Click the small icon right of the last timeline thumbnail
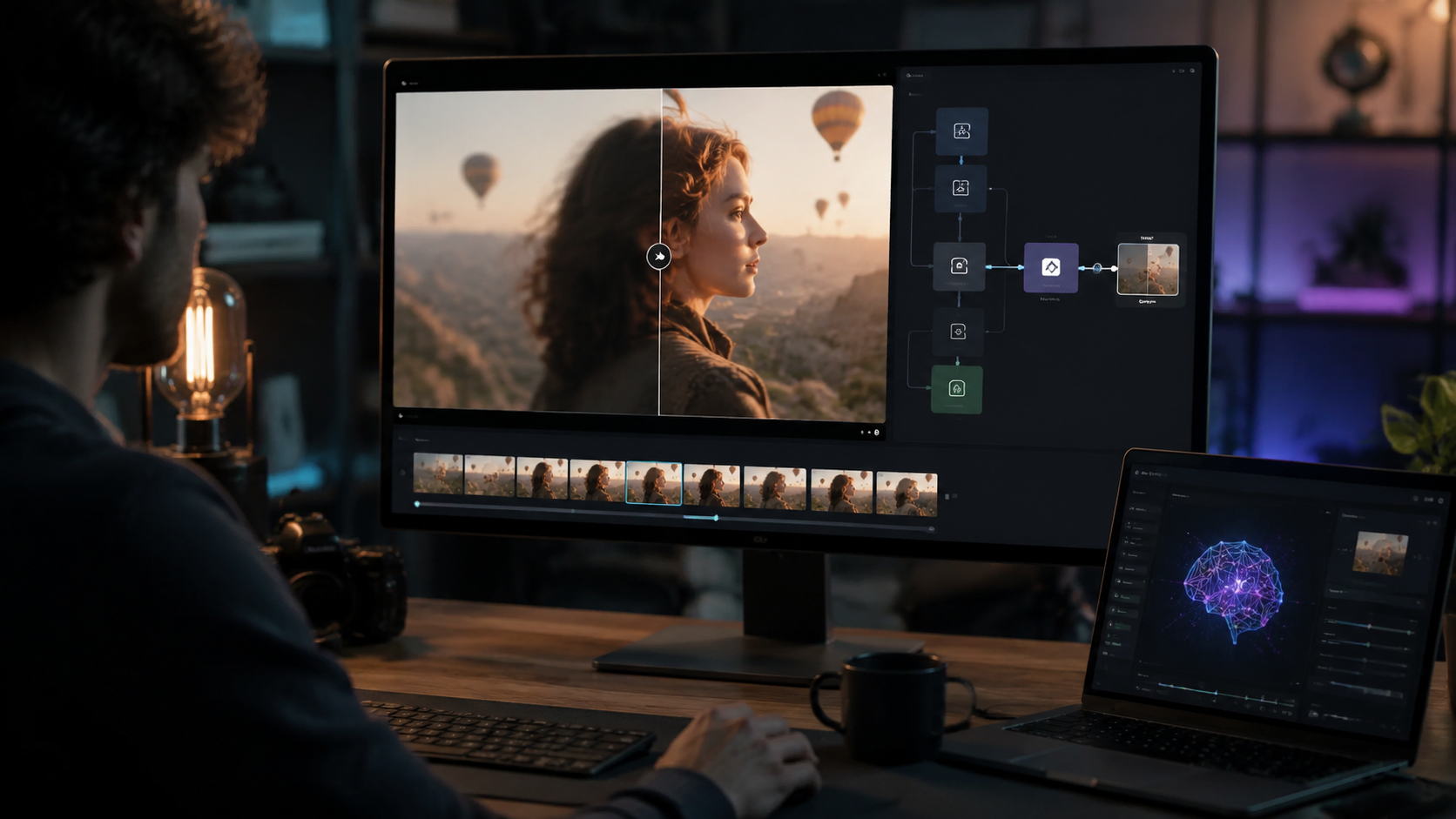The image size is (1456, 819). pyautogui.click(x=947, y=496)
